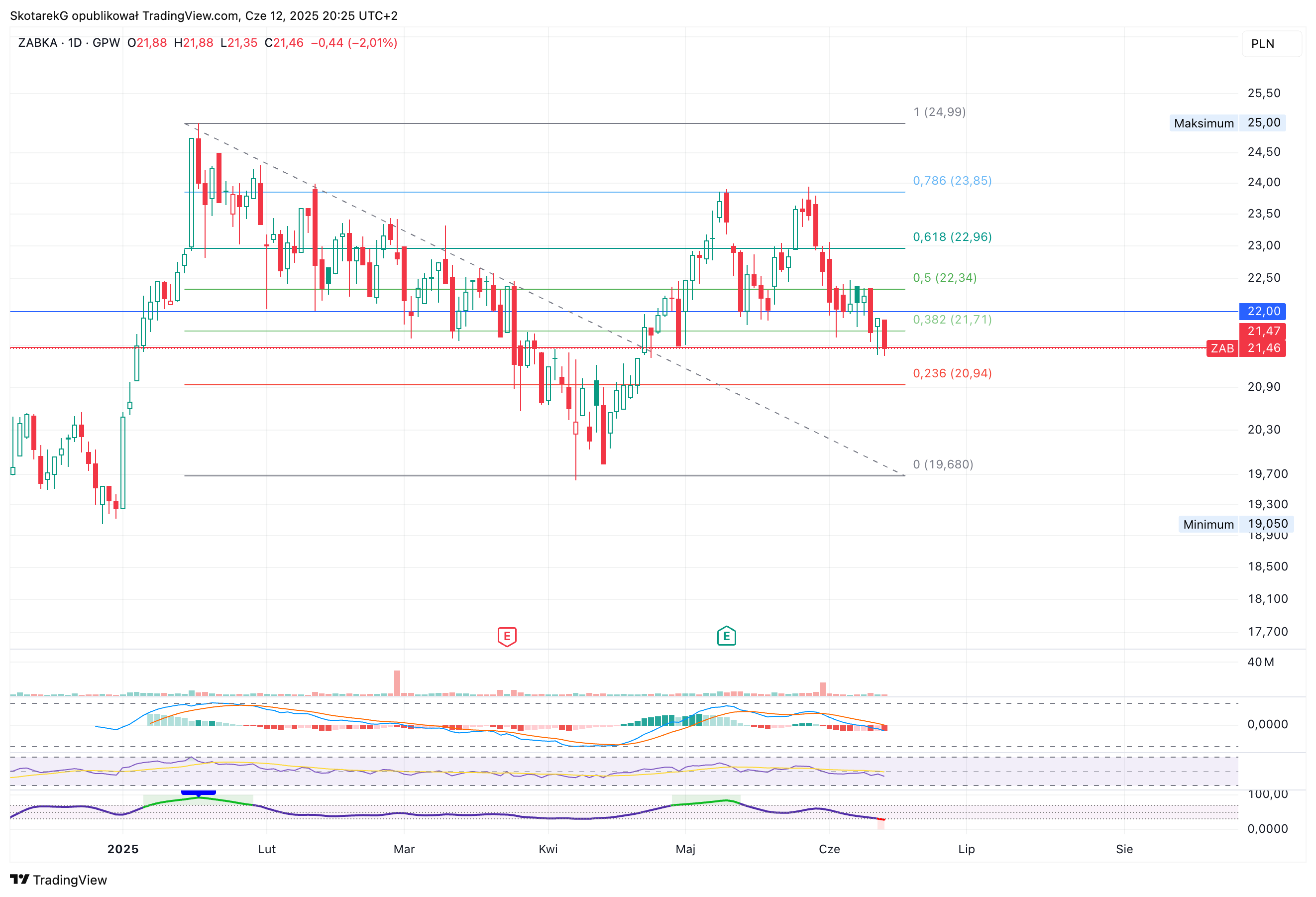This screenshot has width=1316, height=897.
Task: Click the Maj label on time axis
Action: [x=685, y=849]
